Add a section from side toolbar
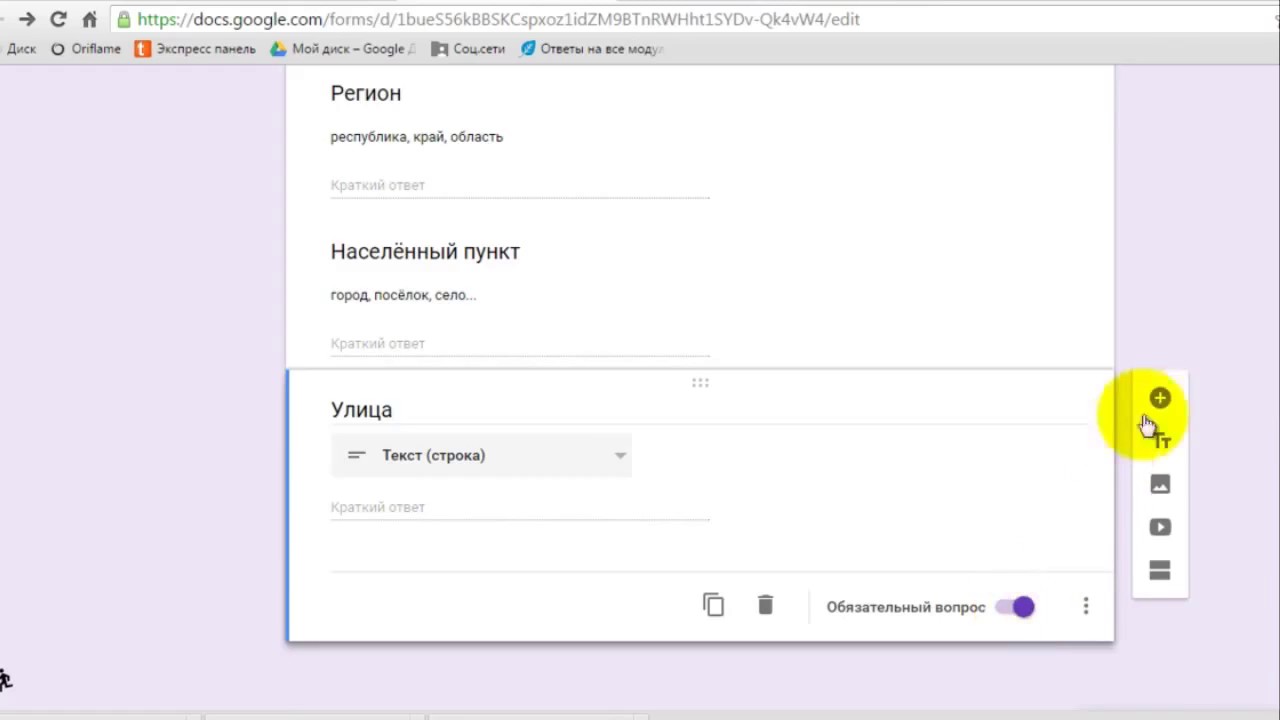 point(1160,570)
